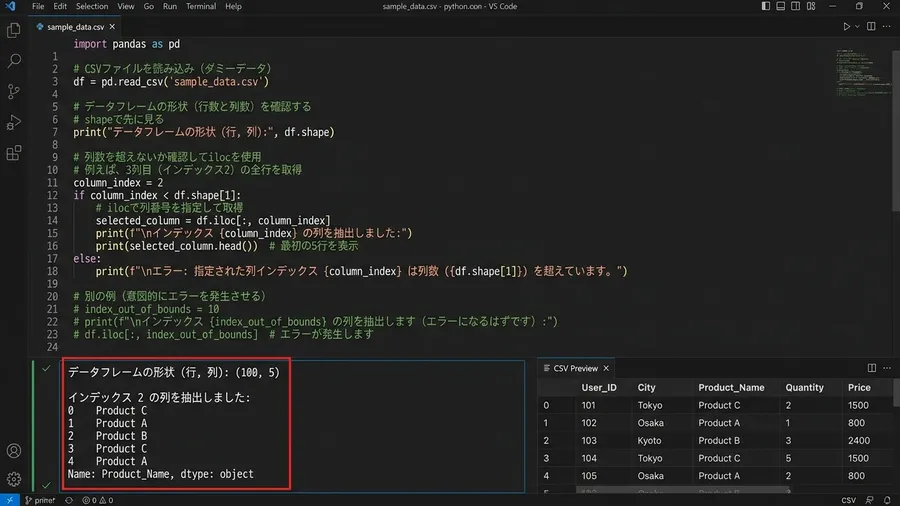Open the Source Control view
The image size is (900, 506).
tap(14, 92)
